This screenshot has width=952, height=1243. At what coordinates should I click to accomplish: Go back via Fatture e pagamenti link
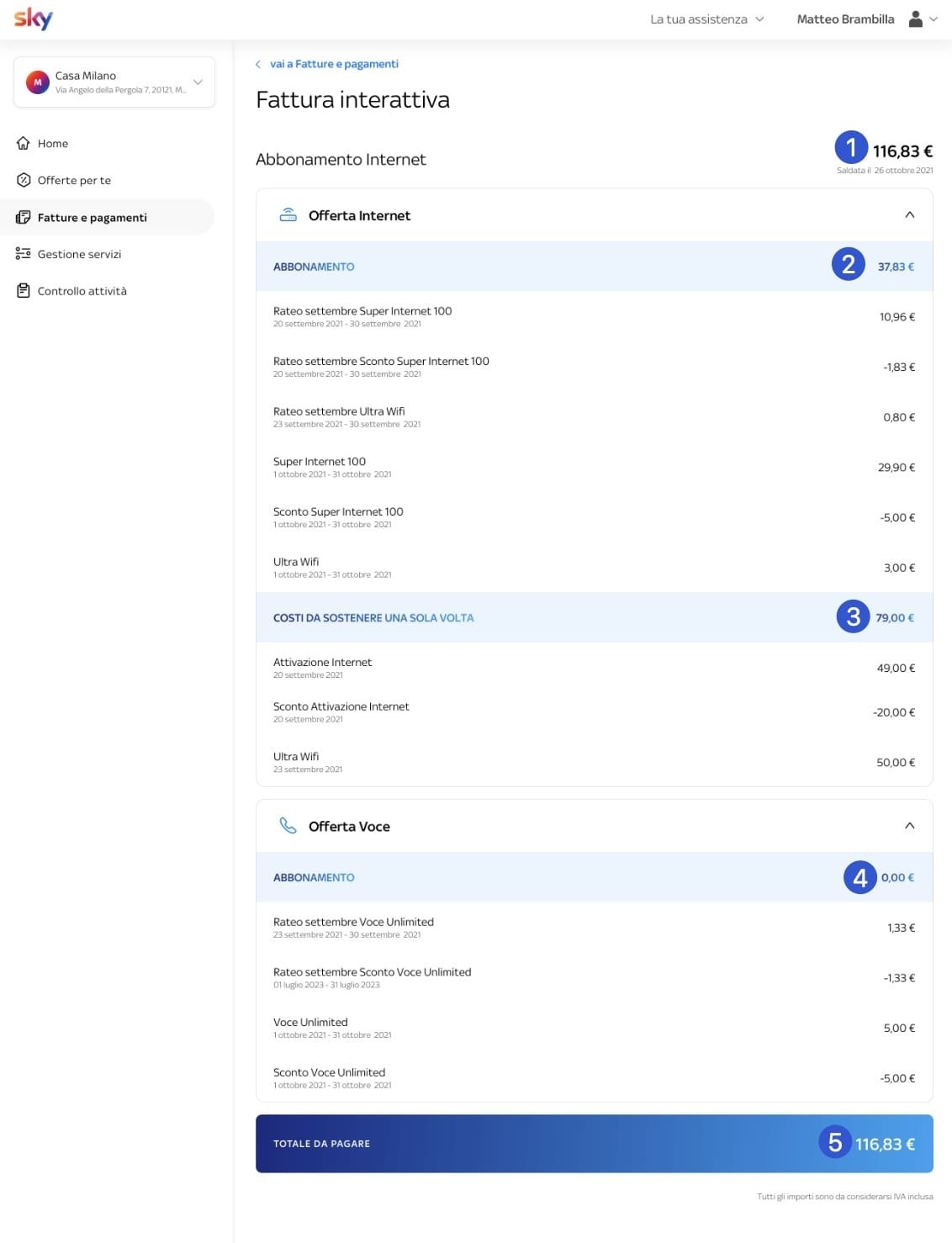333,64
